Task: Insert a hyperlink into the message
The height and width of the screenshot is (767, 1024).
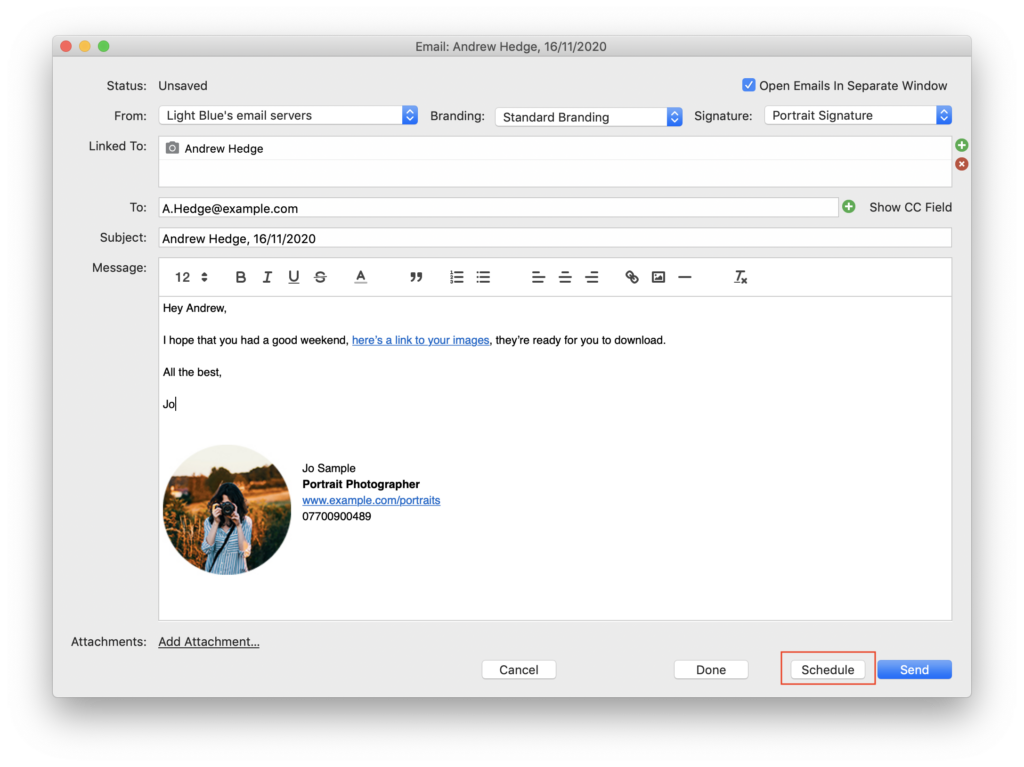Action: tap(631, 277)
